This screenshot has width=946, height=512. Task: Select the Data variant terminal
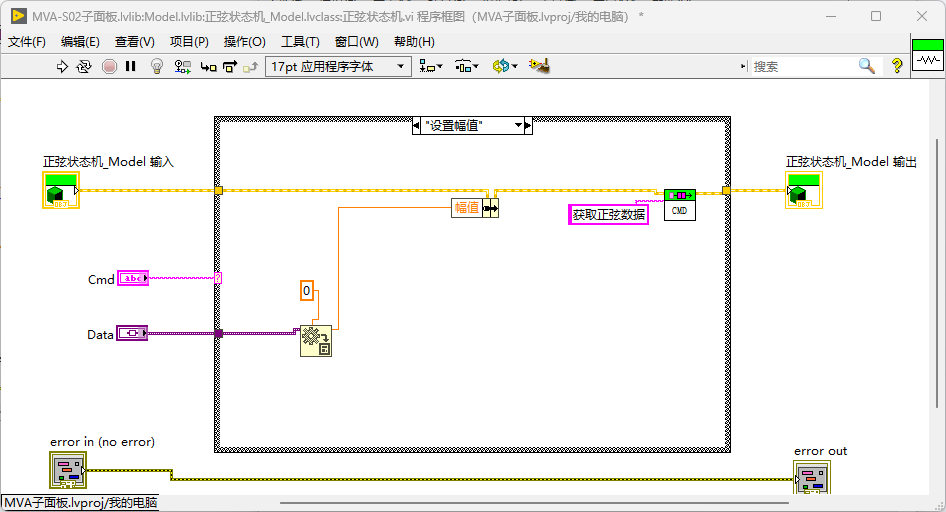[132, 333]
